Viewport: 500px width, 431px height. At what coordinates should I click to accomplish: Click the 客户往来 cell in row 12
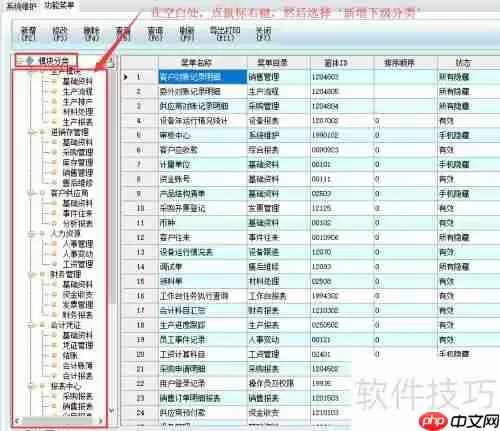[x=203, y=238]
